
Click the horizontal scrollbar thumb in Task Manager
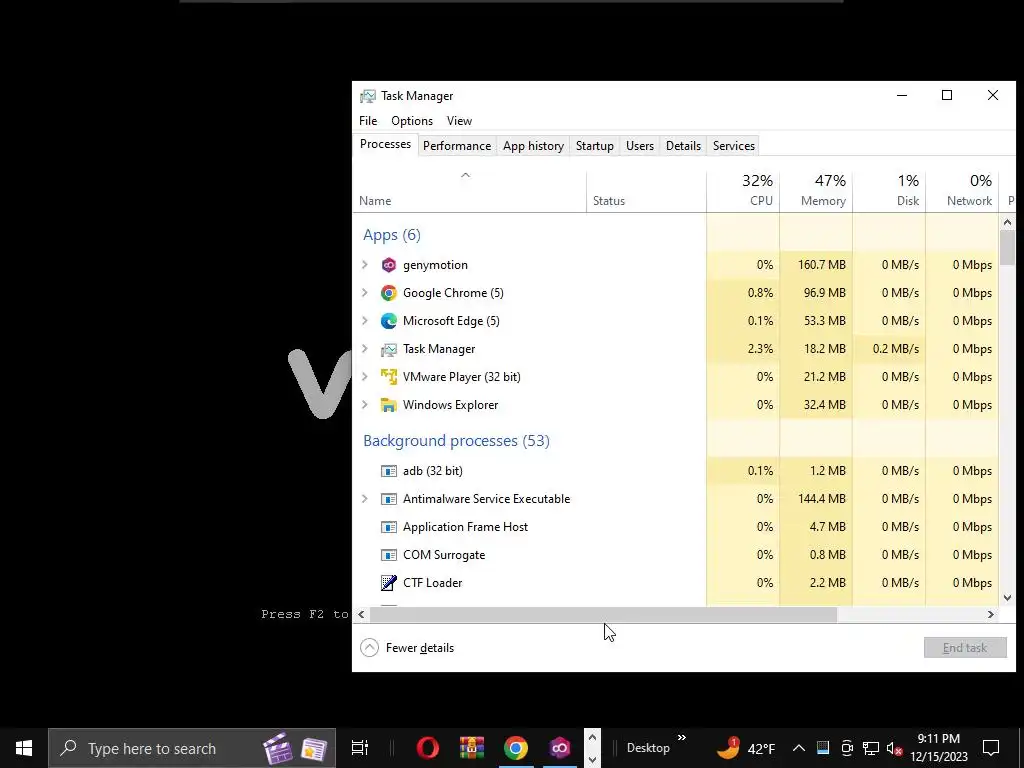pyautogui.click(x=603, y=615)
